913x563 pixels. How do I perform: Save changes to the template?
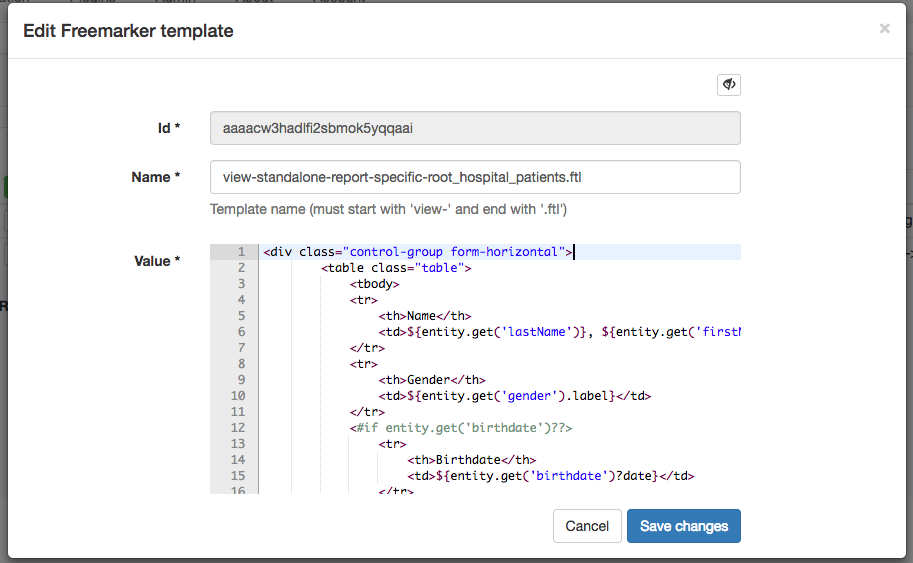(684, 526)
